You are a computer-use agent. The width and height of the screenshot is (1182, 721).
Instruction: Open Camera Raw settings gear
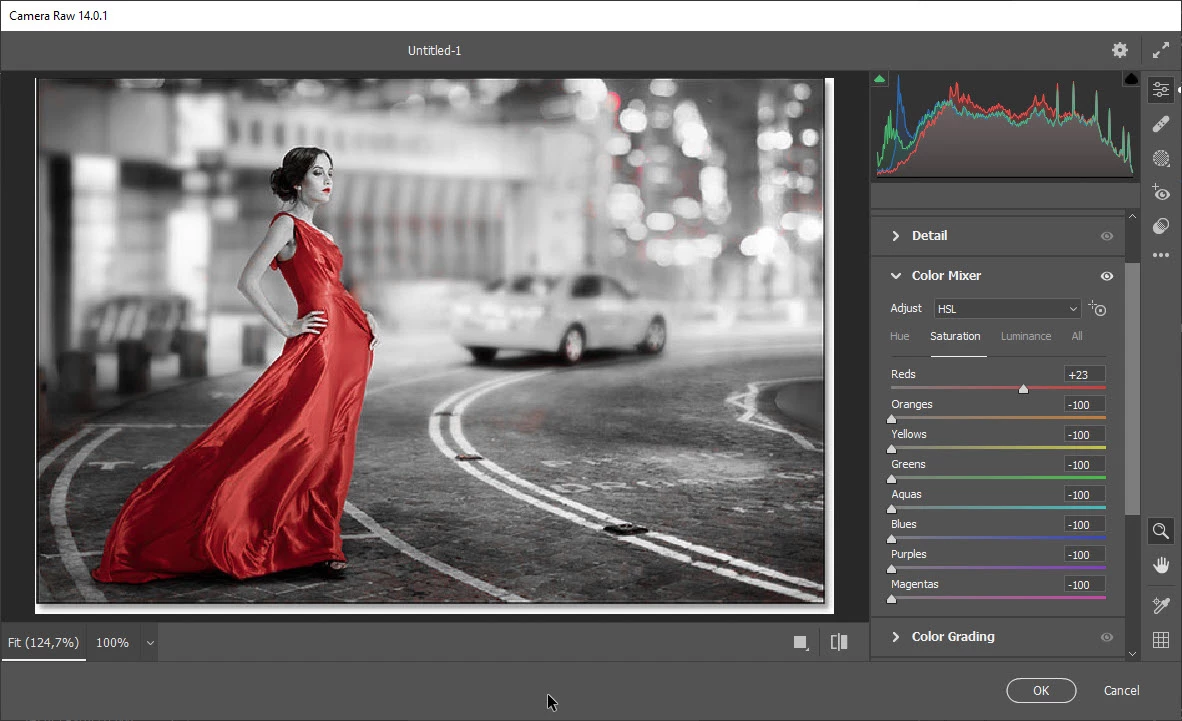(1120, 50)
